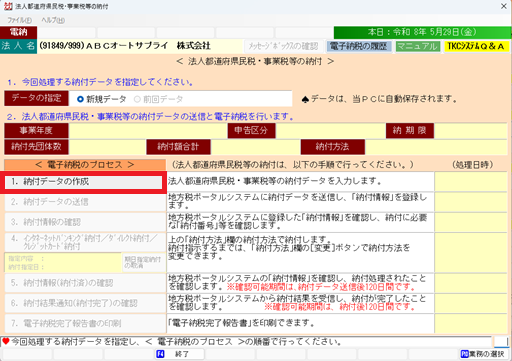
Task: Click the 納付先団体数 label
Action: [x=36, y=147]
